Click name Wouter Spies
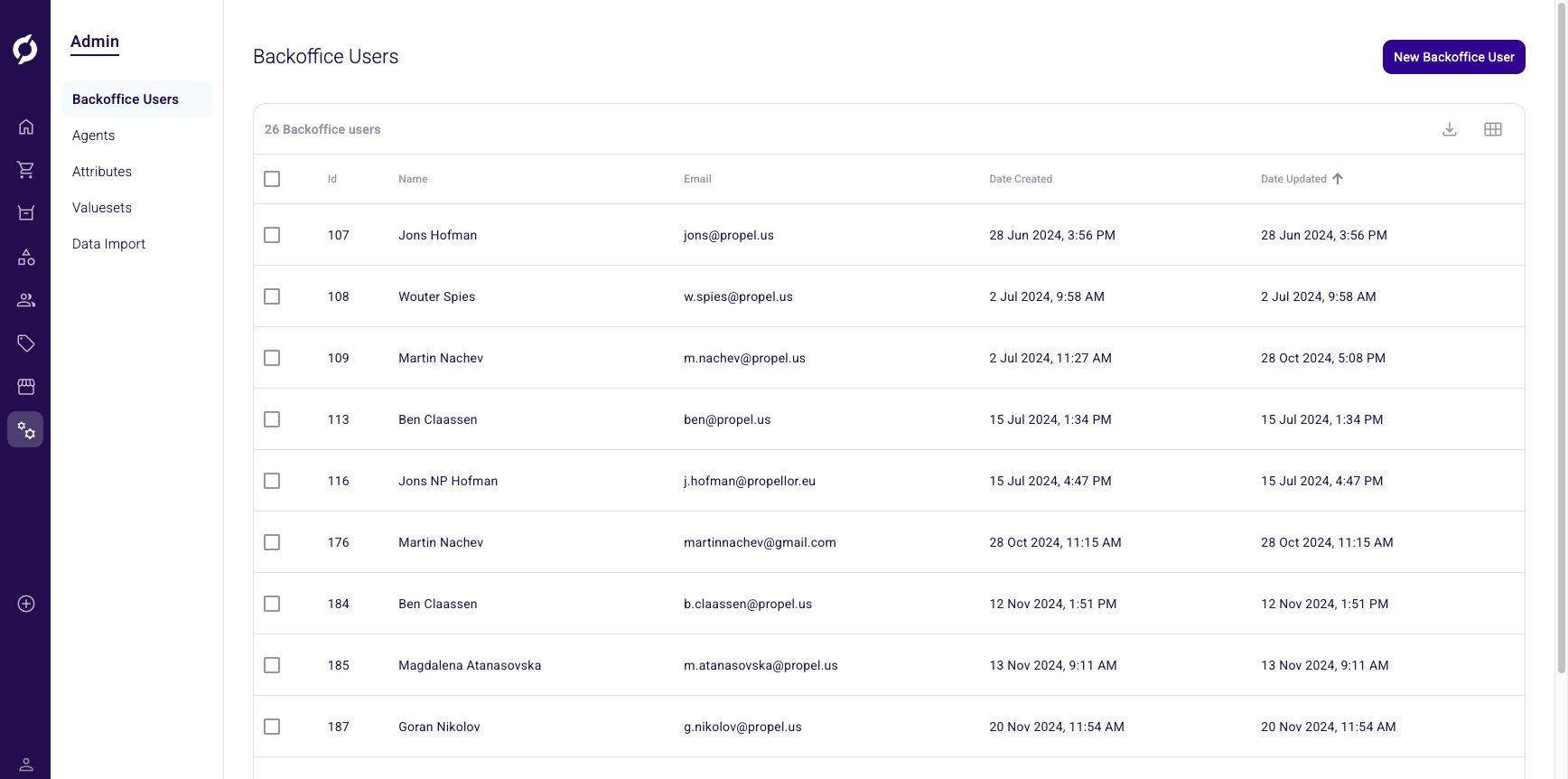Viewport: 1568px width, 779px height. click(x=436, y=296)
